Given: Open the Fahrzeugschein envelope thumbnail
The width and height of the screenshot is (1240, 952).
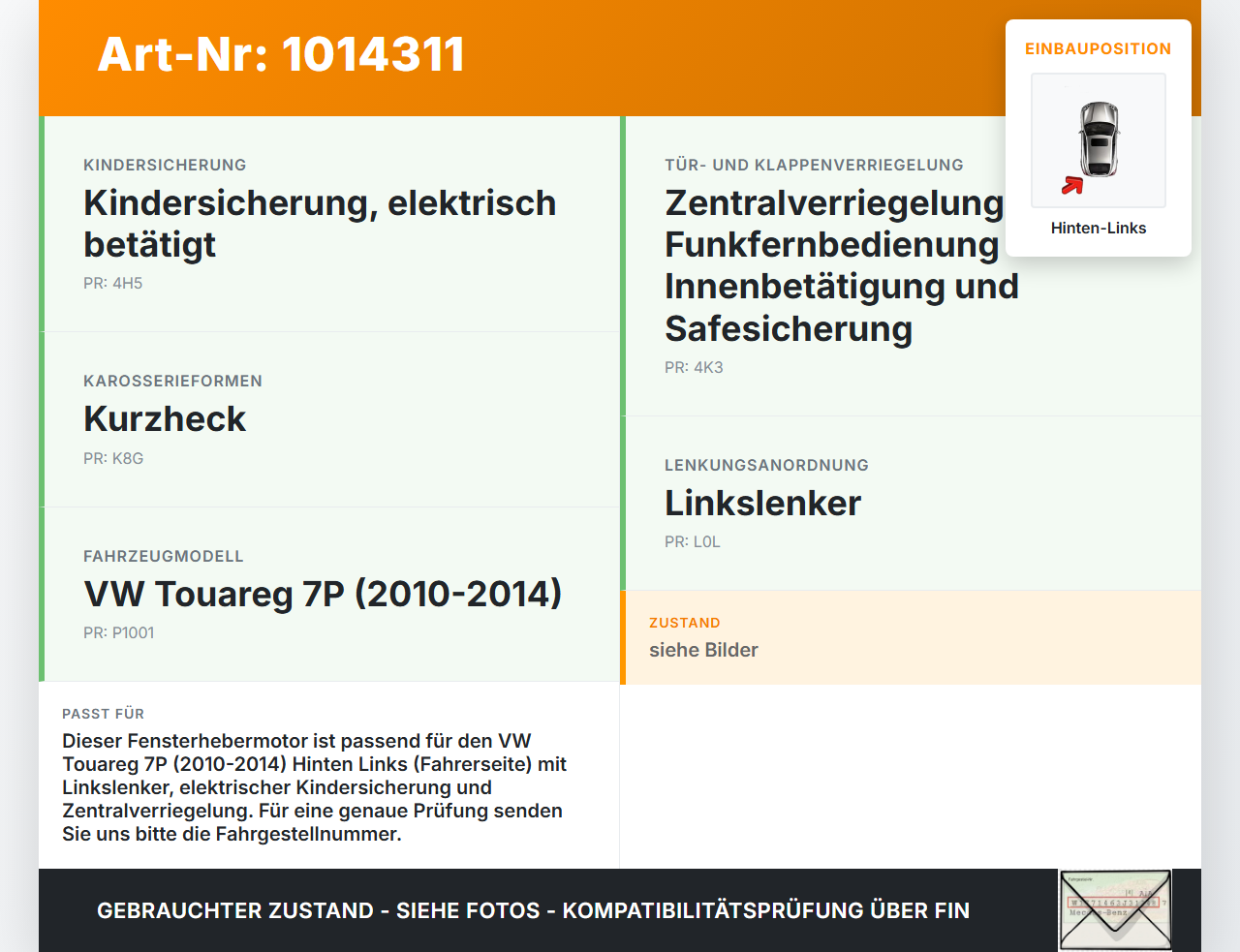Looking at the screenshot, I should coord(1115,910).
